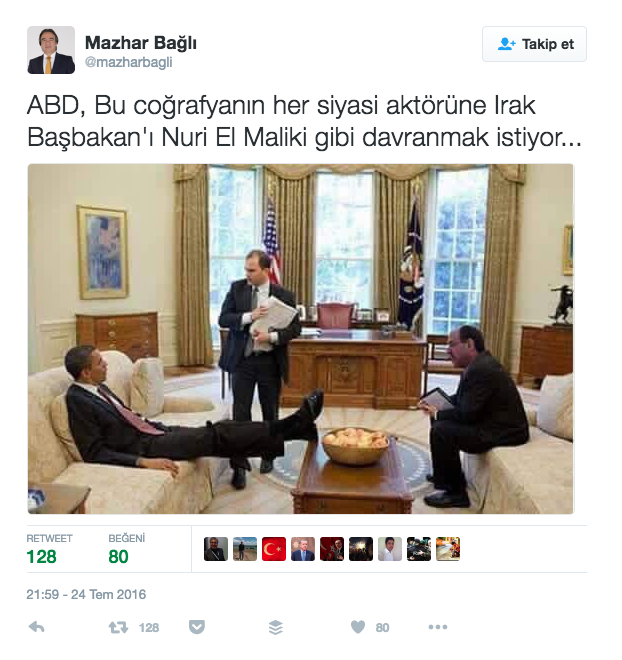Open more options via the three dots
Image resolution: width=622 pixels, height=660 pixels.
point(438,627)
